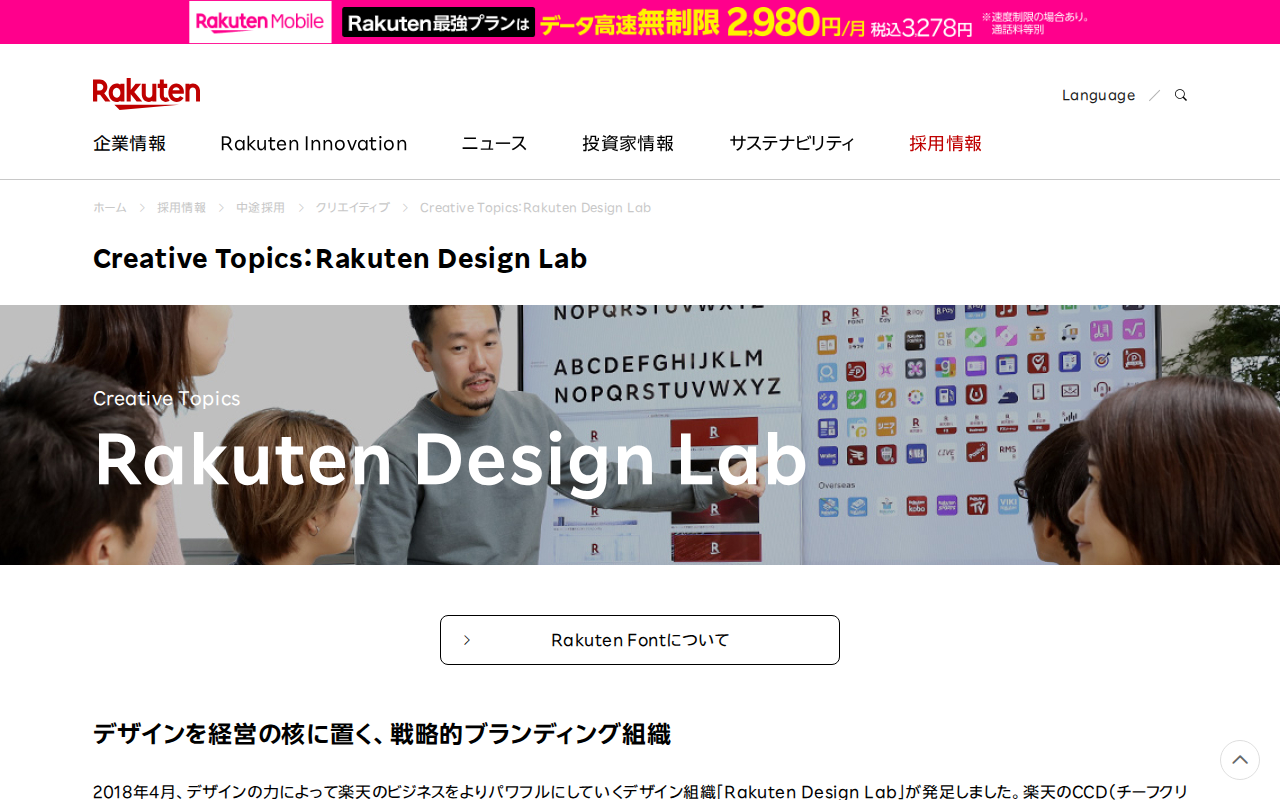
Task: Click the chevron in Rakuten Fontについて button
Action: [x=467, y=640]
